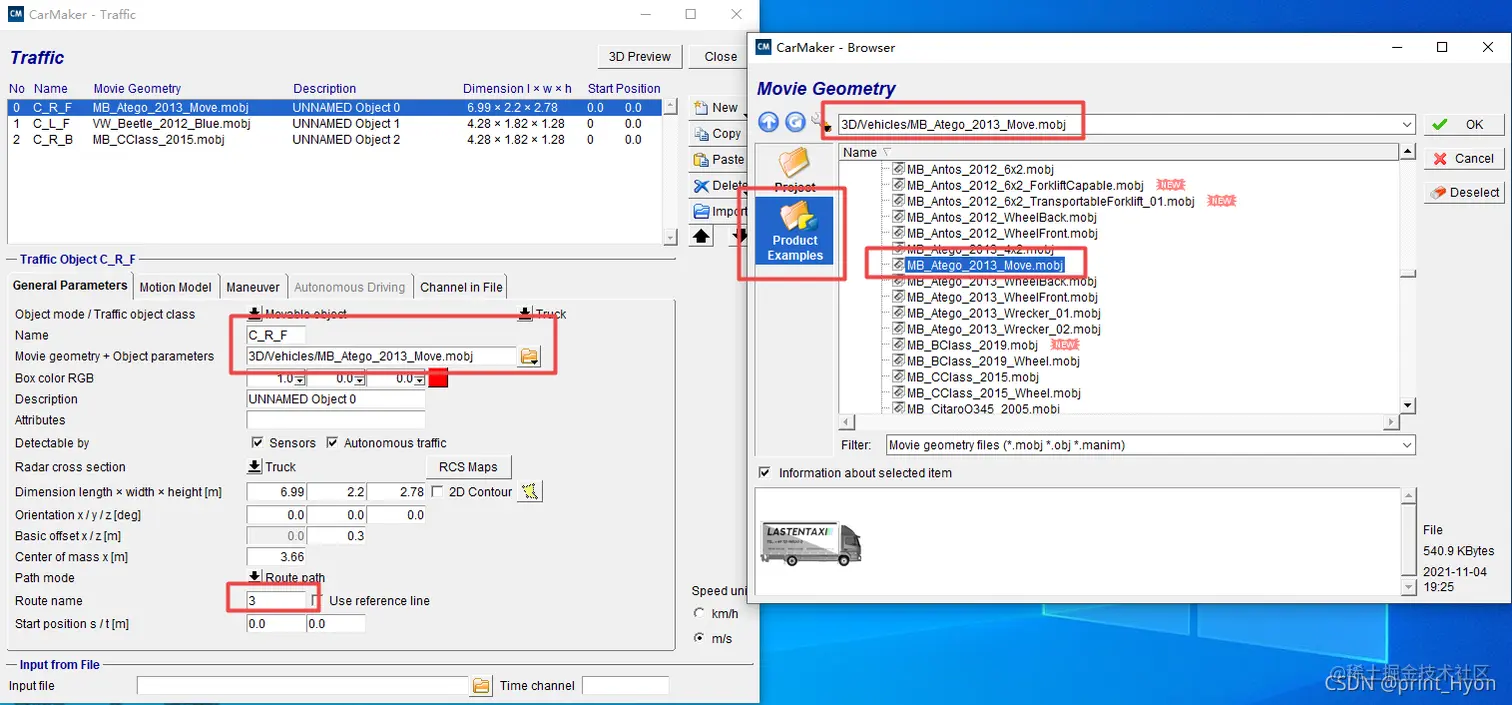Click file icon of MB_Antos_2012_WheelFront.mobj
This screenshot has height=705, width=1512.
click(x=898, y=233)
